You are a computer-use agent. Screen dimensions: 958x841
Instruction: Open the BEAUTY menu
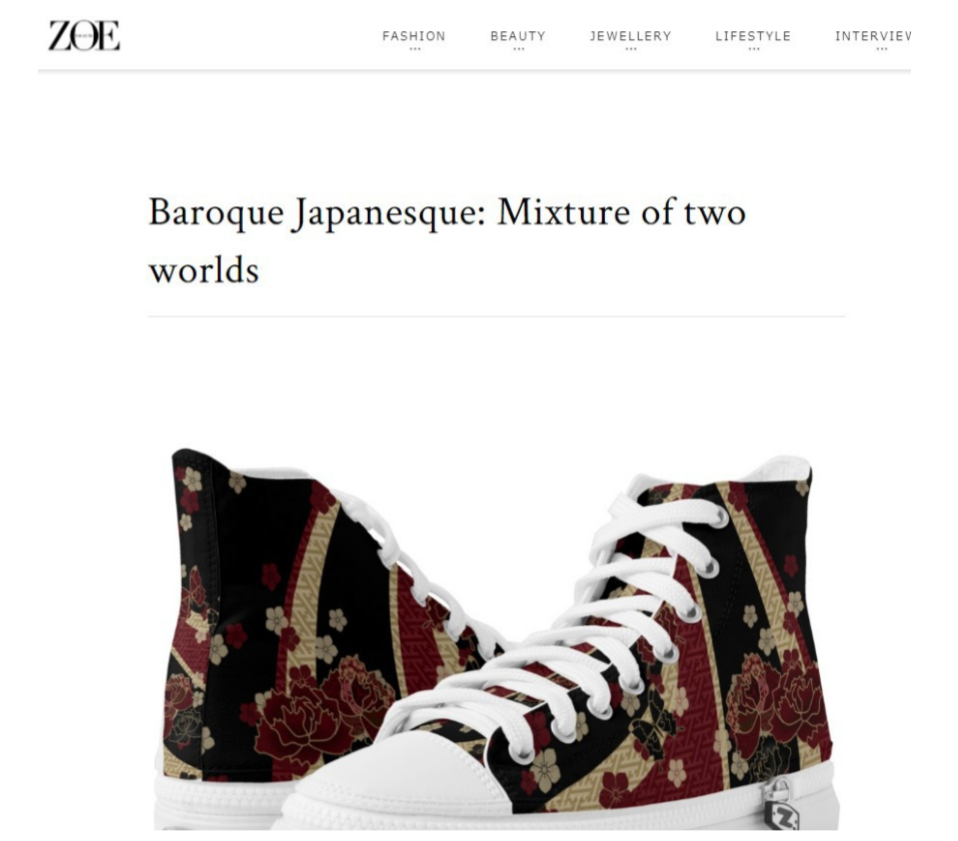pos(517,36)
